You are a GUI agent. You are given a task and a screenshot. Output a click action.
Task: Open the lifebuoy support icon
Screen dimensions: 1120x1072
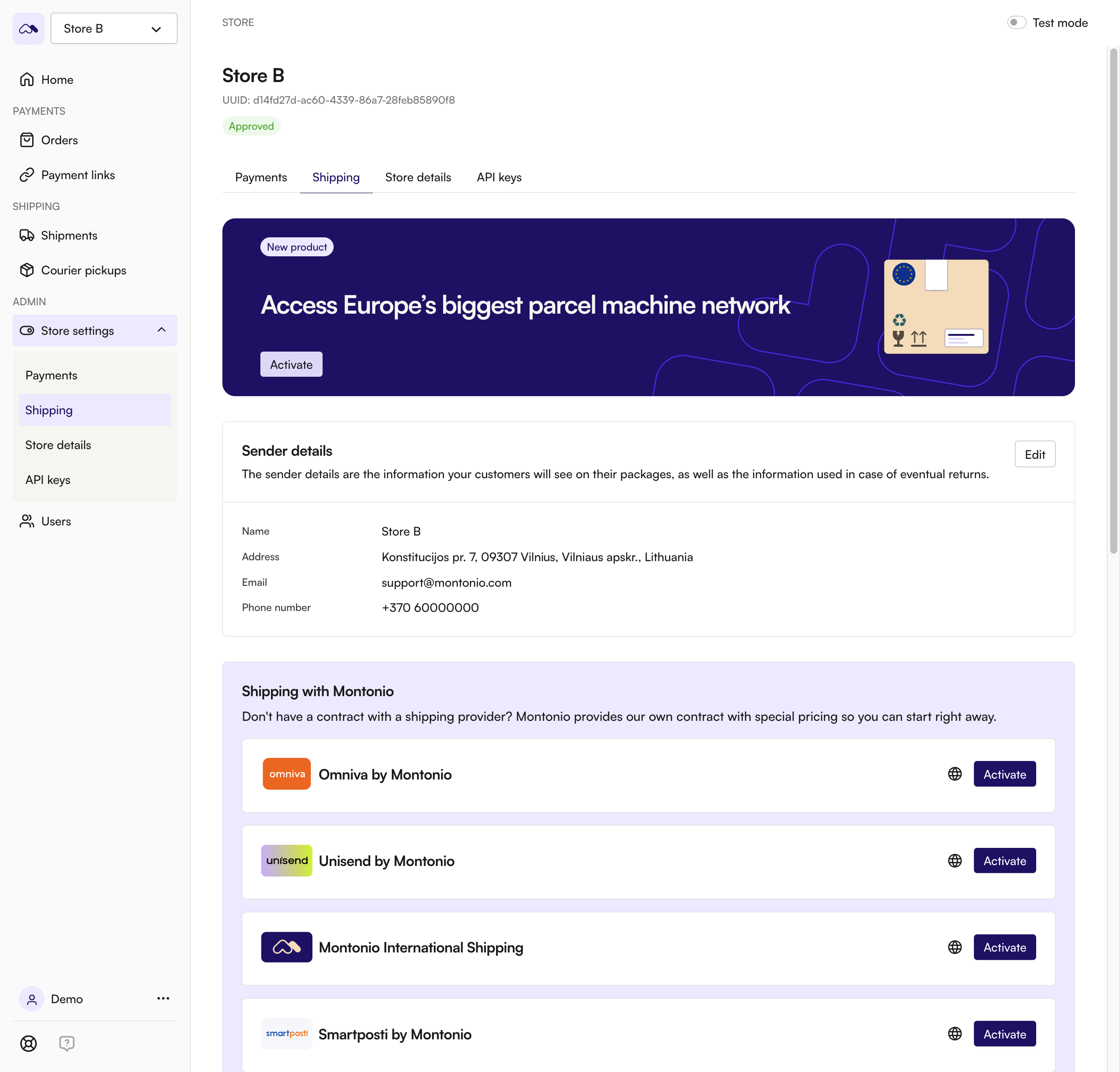coord(29,1043)
